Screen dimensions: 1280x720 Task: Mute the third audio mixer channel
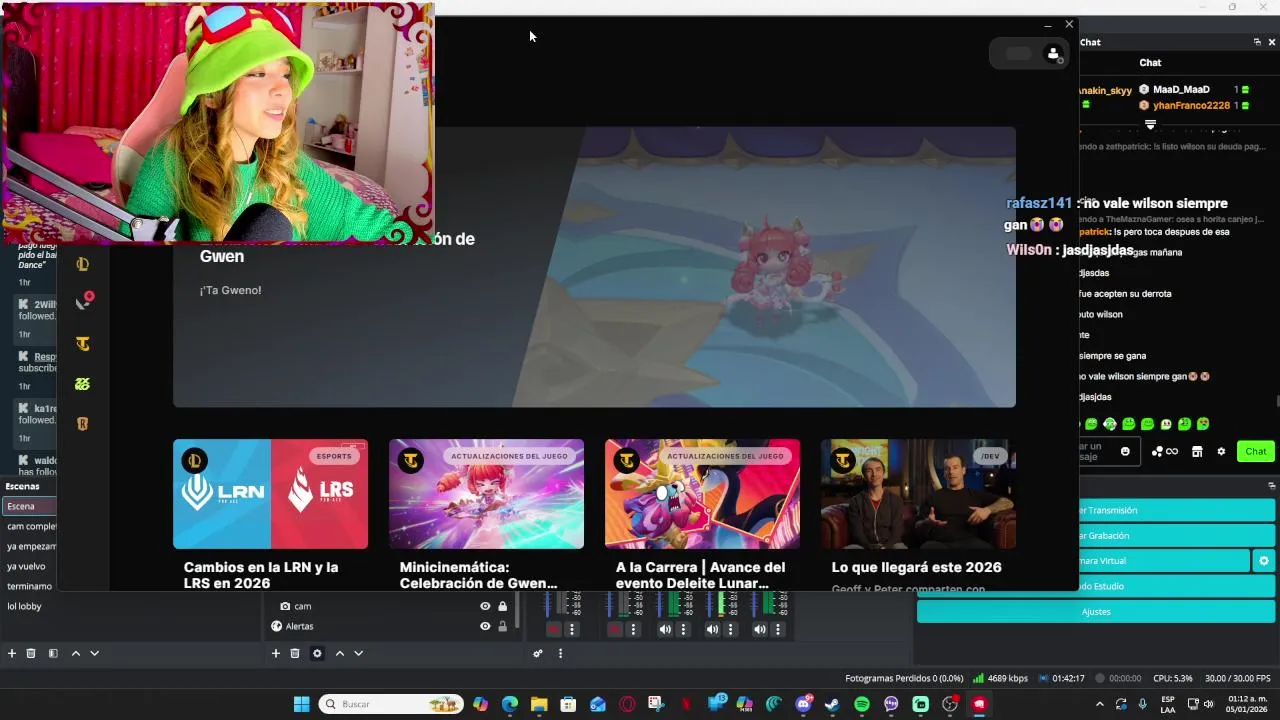[665, 629]
